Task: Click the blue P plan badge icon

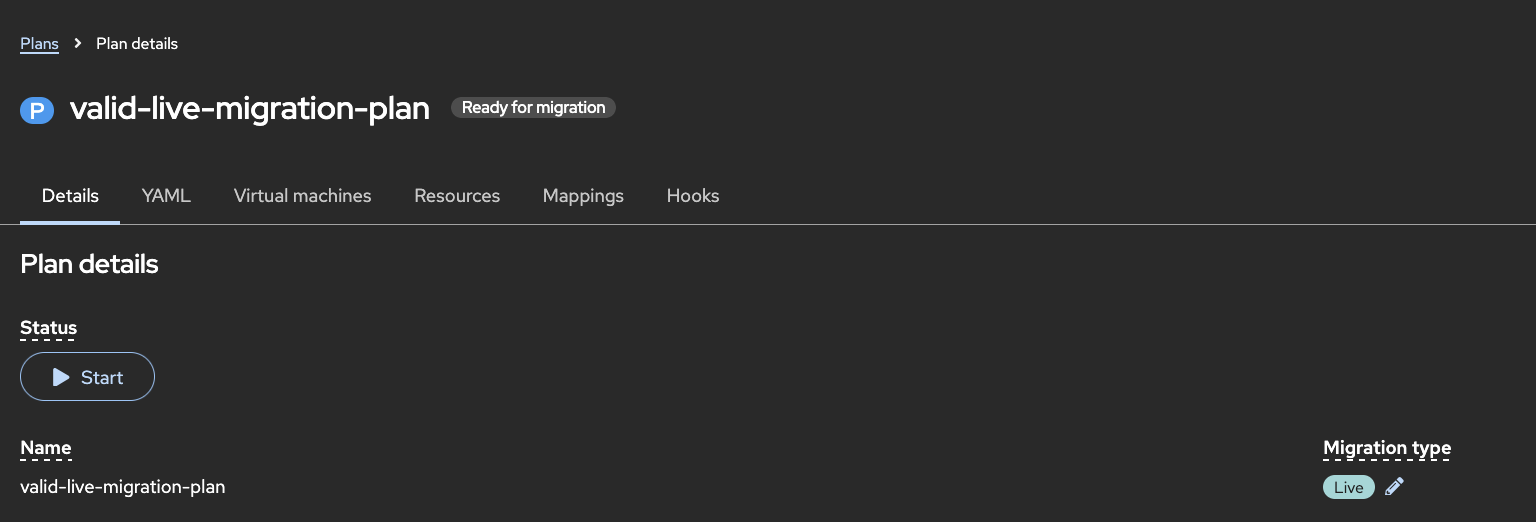Action: click(37, 110)
